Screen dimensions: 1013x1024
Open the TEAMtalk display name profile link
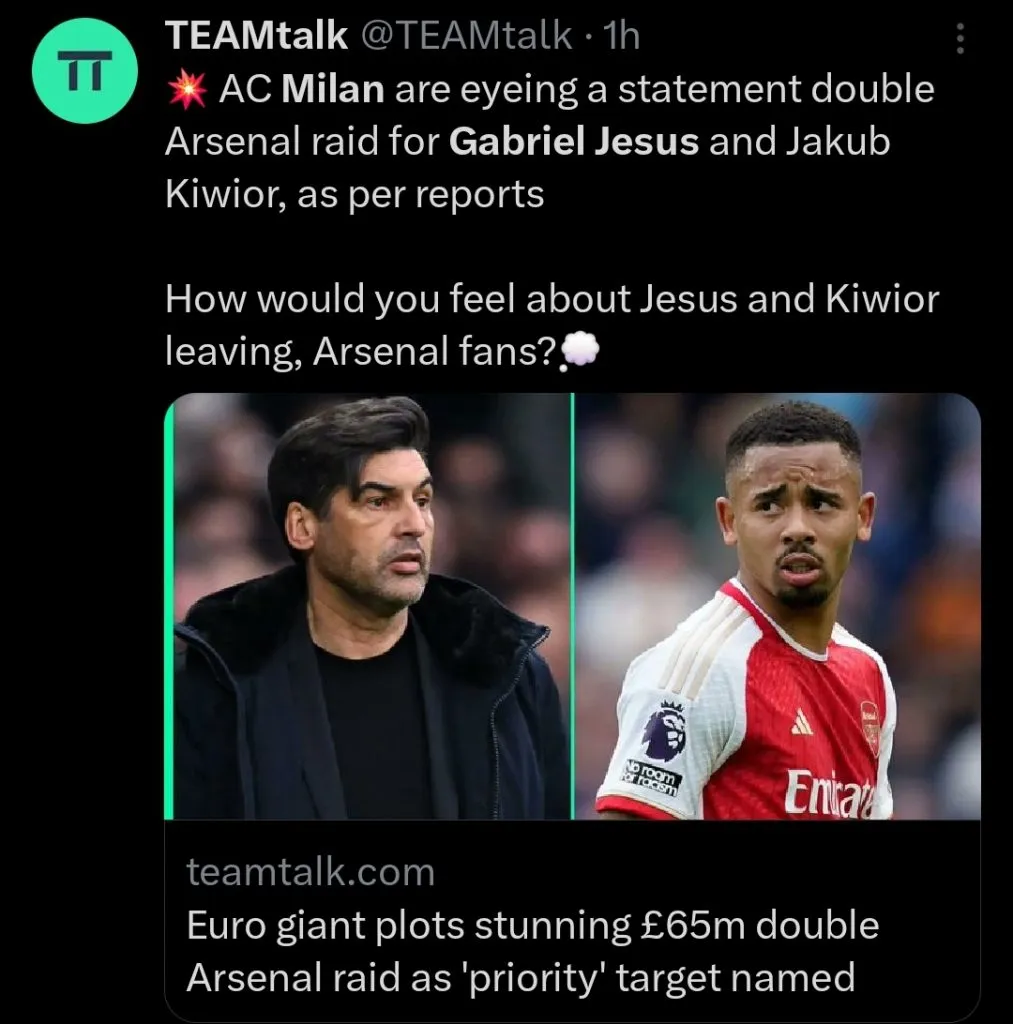tap(256, 38)
